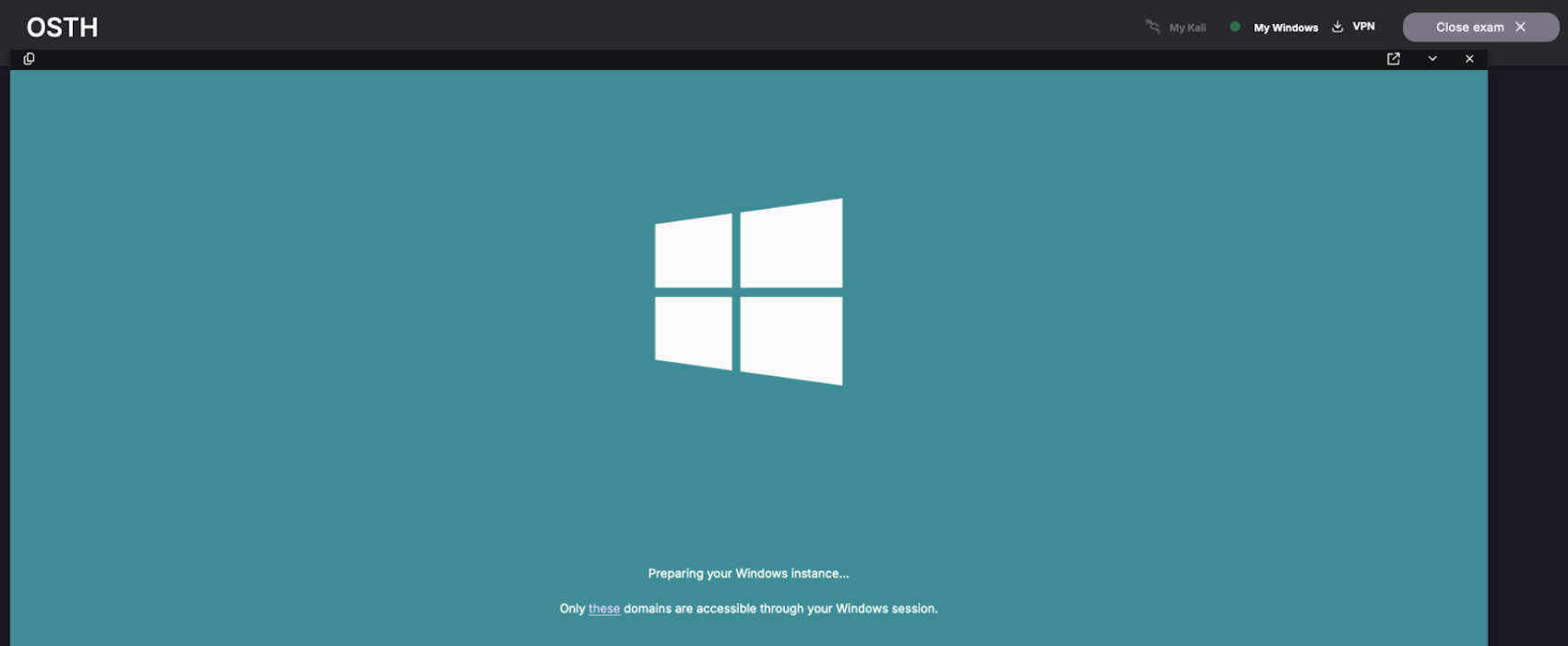Viewport: 1568px width, 646px height.
Task: Click the My Kali connection icon
Action: [x=1153, y=27]
